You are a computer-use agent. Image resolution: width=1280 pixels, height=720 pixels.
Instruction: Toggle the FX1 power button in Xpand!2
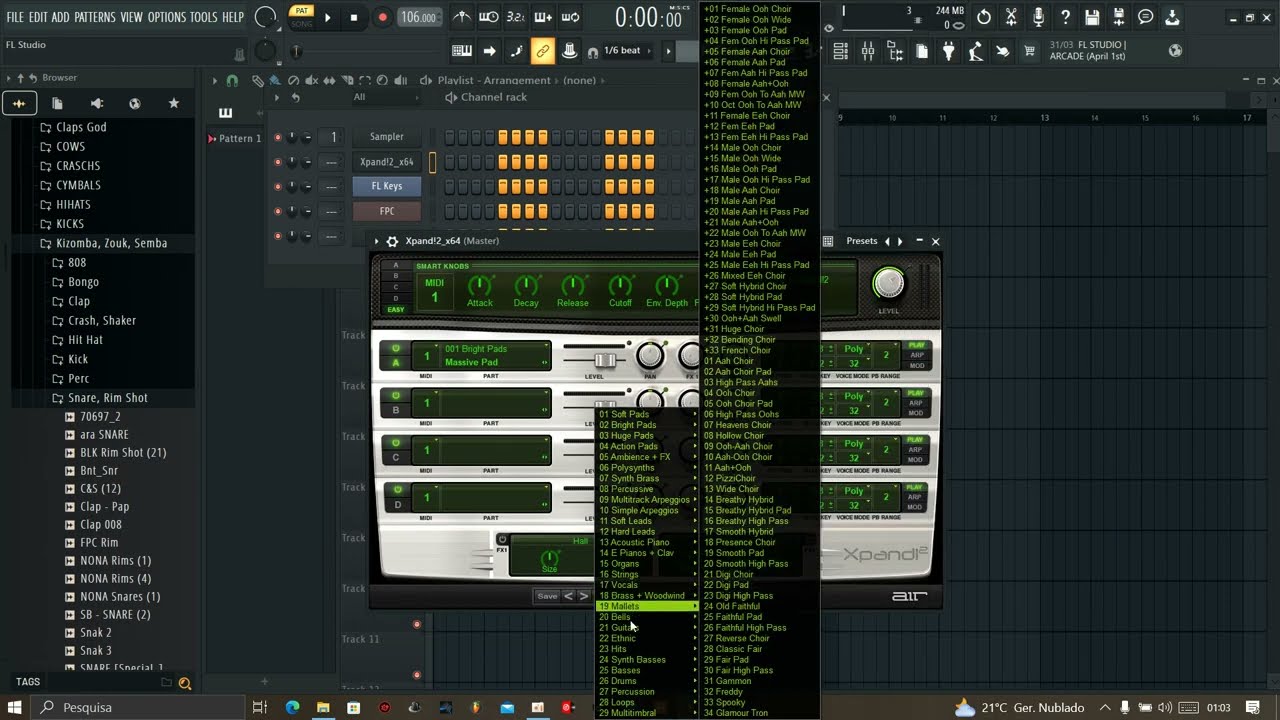pyautogui.click(x=502, y=539)
